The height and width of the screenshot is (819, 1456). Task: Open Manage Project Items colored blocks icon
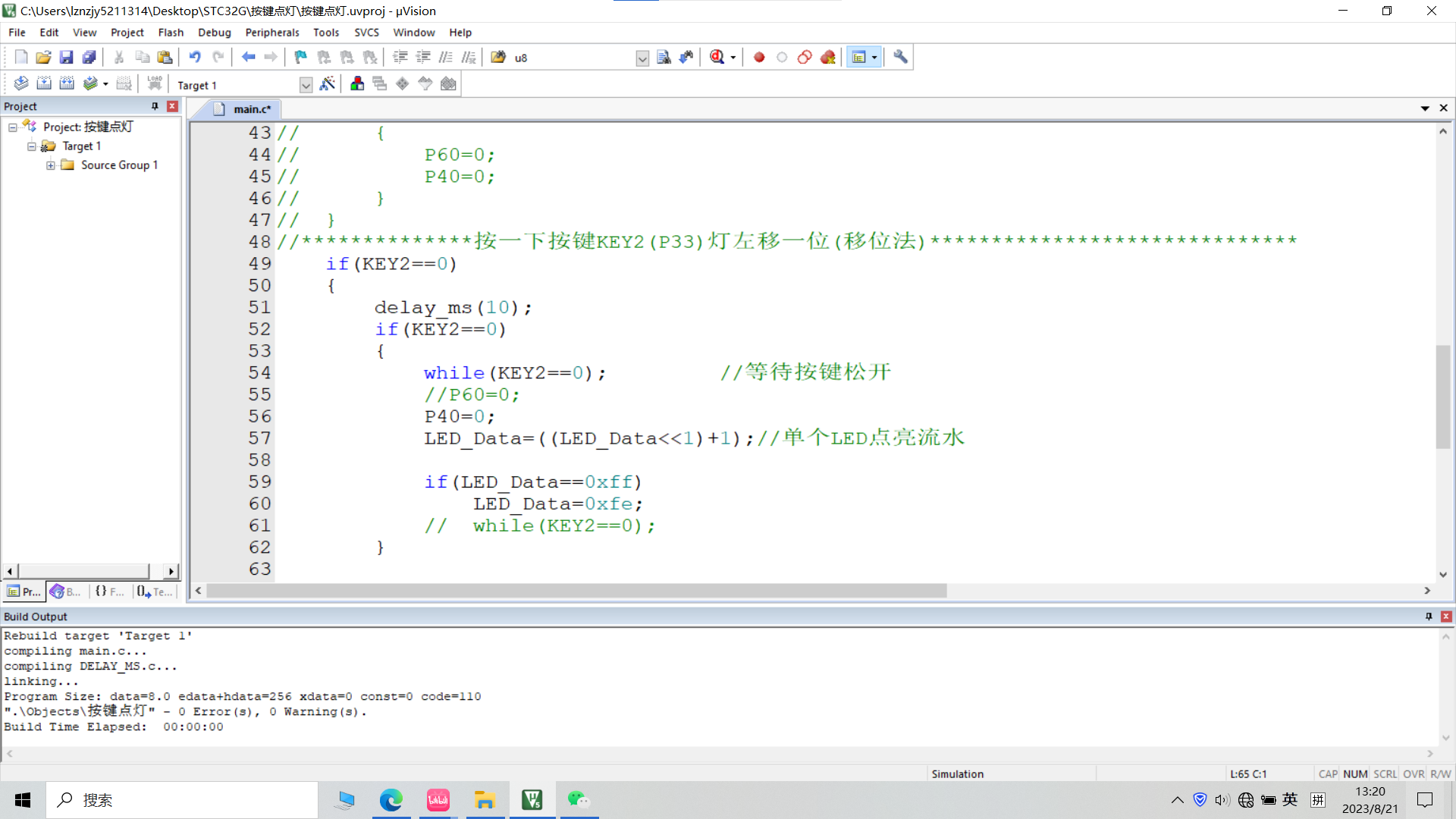point(357,83)
